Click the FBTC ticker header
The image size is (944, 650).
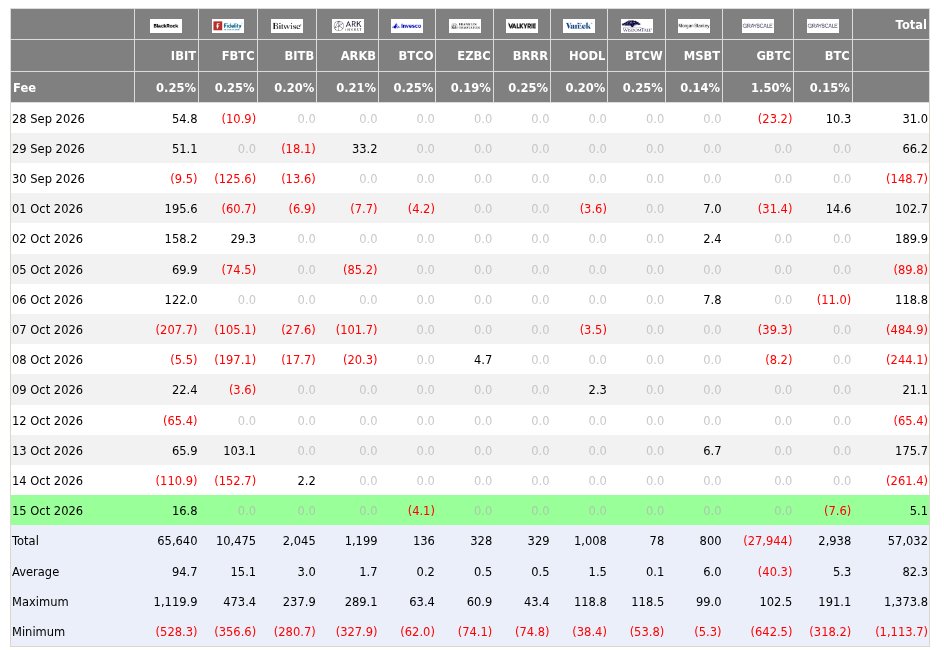coord(238,56)
